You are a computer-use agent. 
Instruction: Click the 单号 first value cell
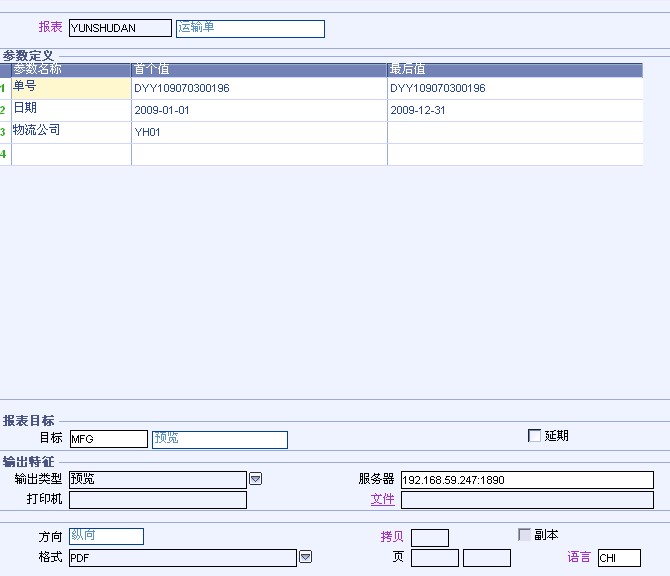click(x=259, y=88)
